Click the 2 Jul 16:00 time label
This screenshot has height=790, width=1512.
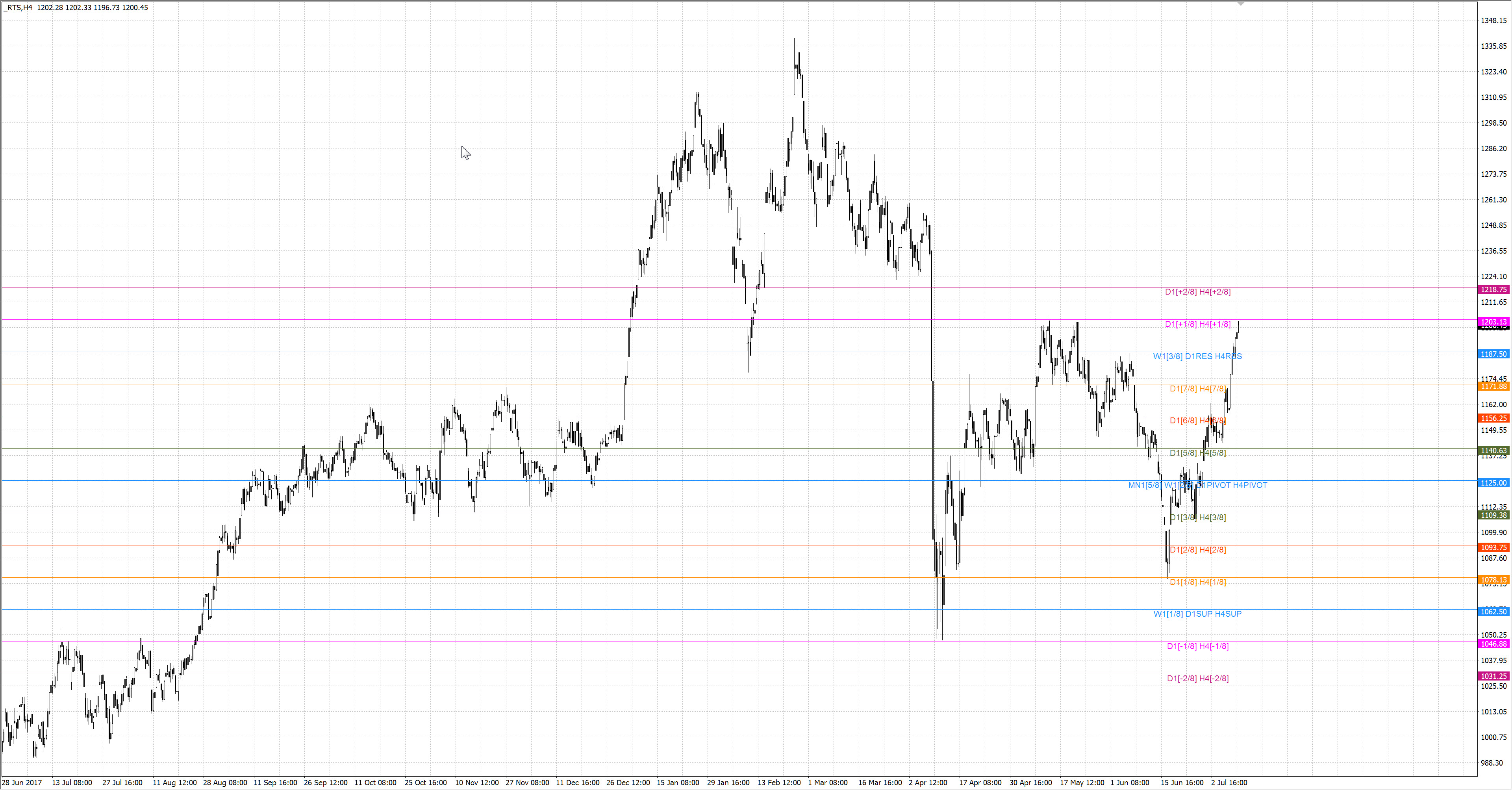pyautogui.click(x=1229, y=783)
